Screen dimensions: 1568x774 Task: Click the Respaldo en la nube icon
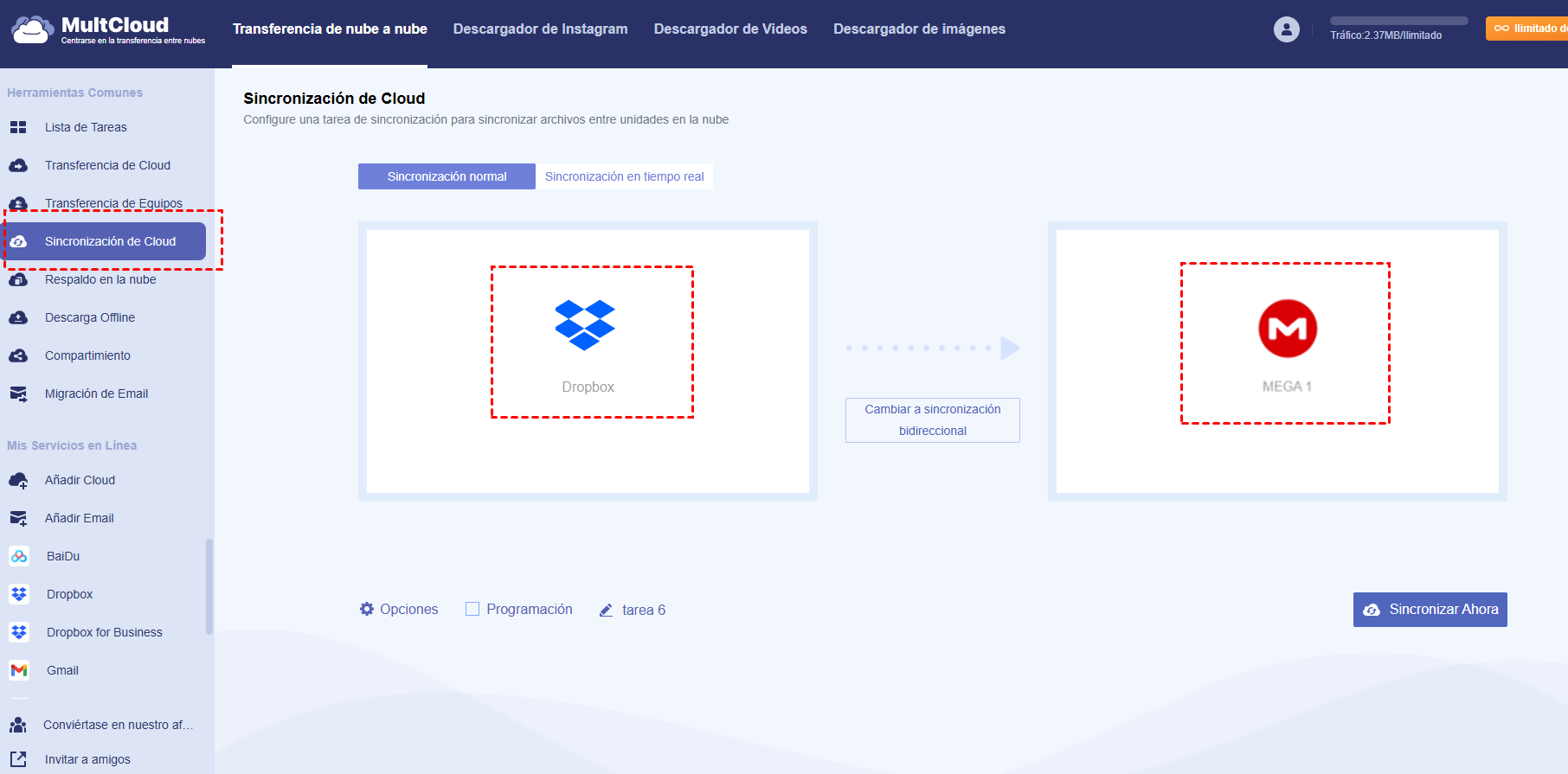(x=18, y=279)
